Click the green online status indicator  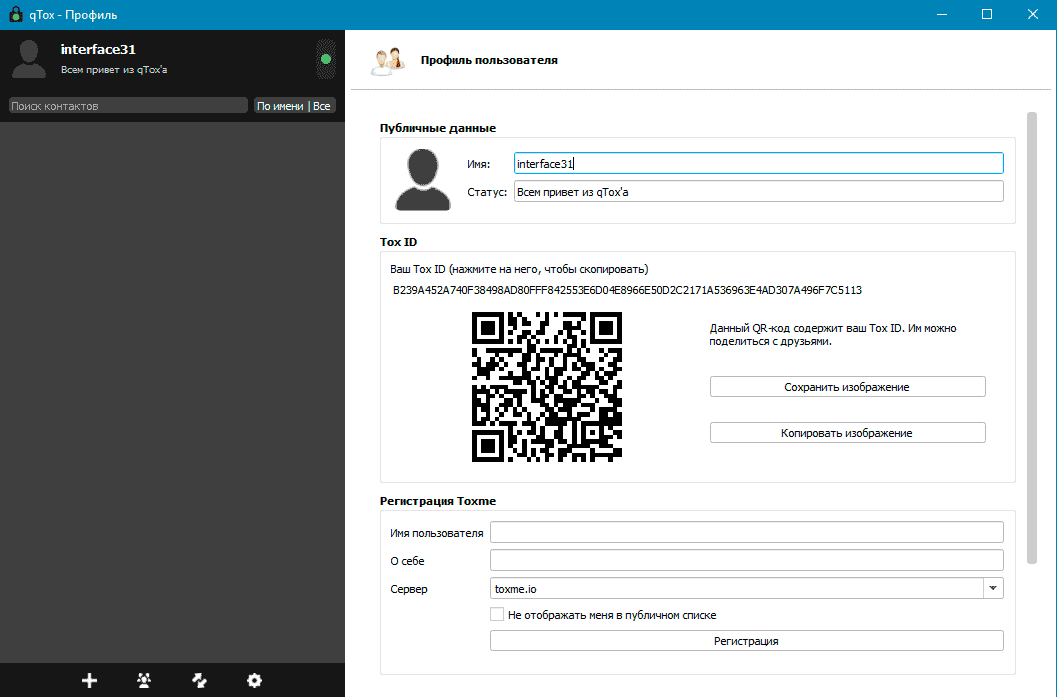(326, 60)
